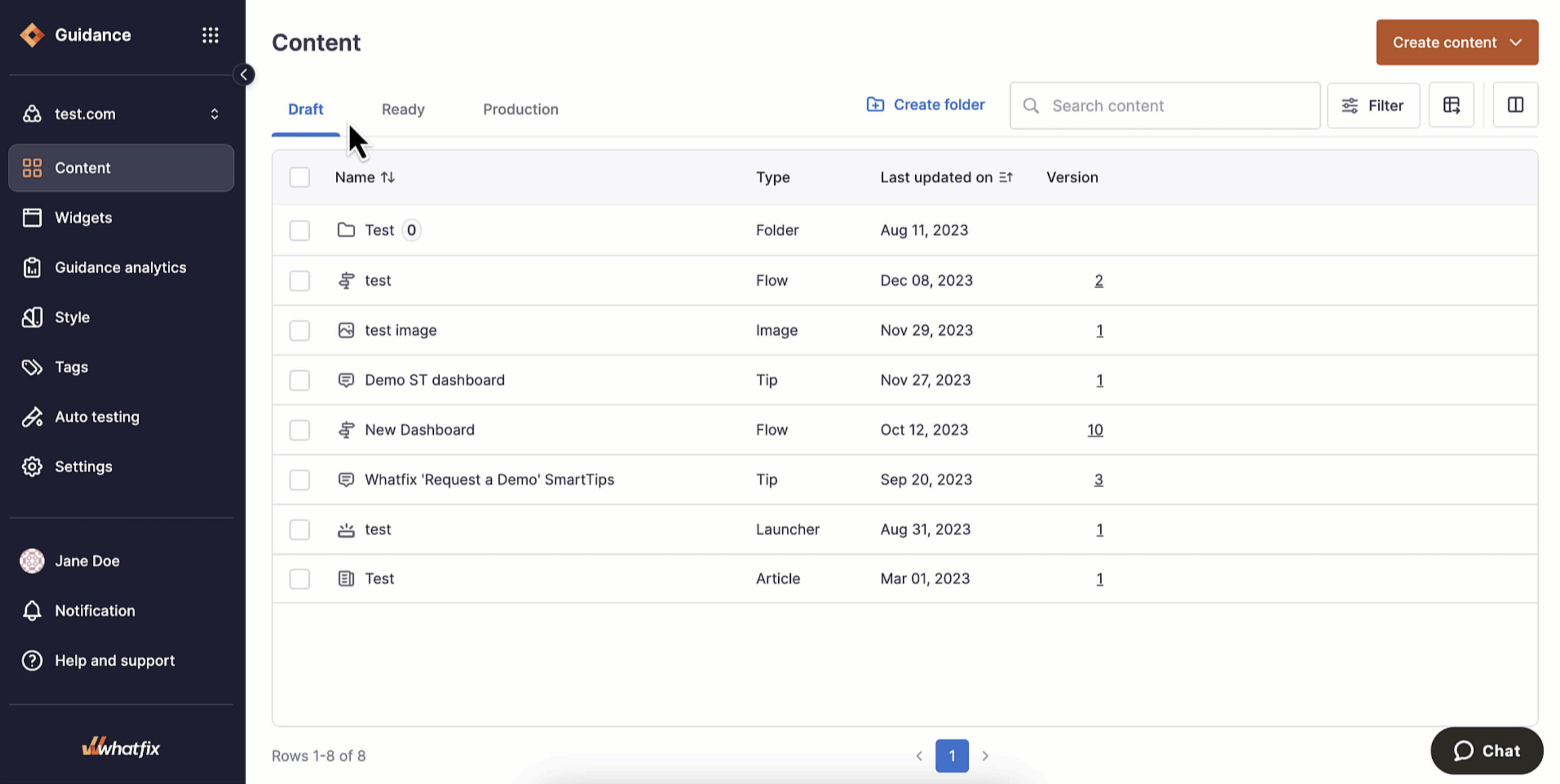Open the Production tab

click(x=521, y=109)
